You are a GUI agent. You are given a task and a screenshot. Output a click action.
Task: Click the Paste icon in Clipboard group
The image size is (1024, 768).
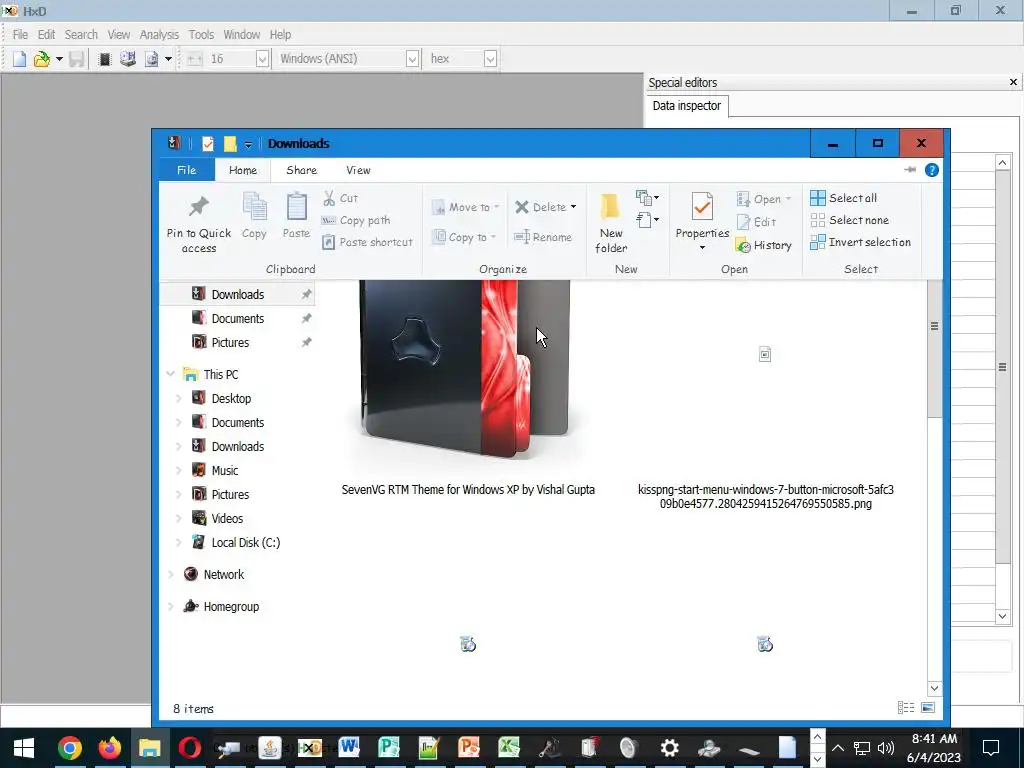pos(296,206)
